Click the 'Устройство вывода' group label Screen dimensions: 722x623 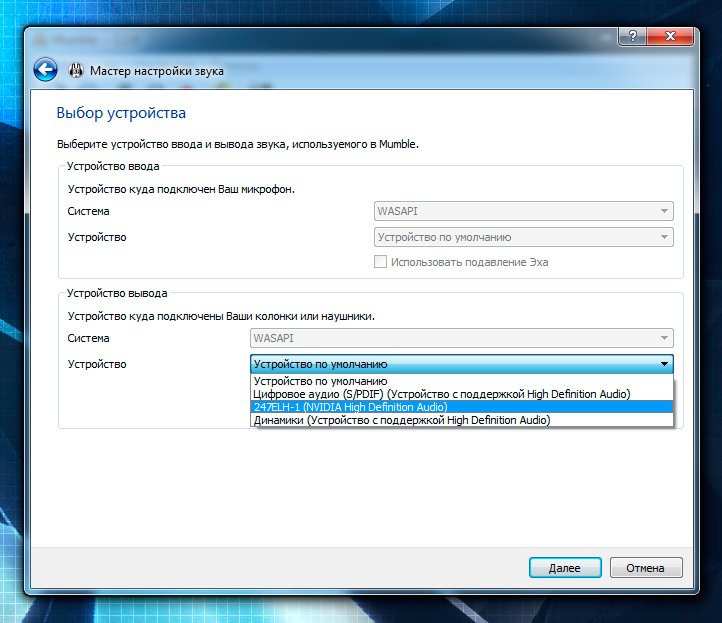[117, 293]
